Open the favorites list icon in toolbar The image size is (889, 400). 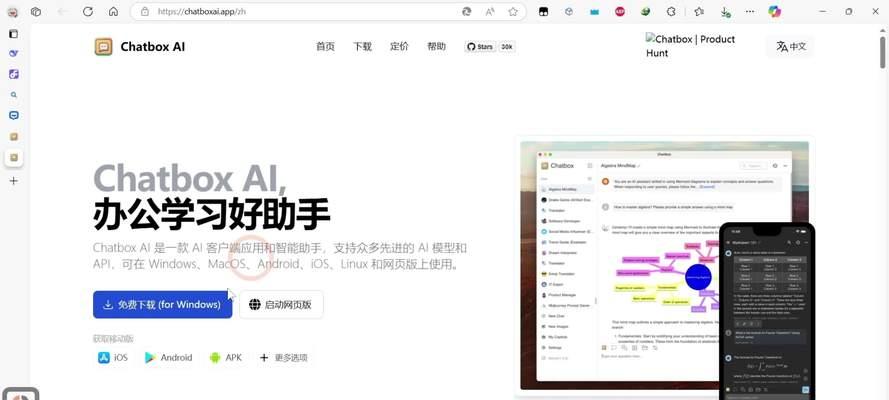click(698, 11)
